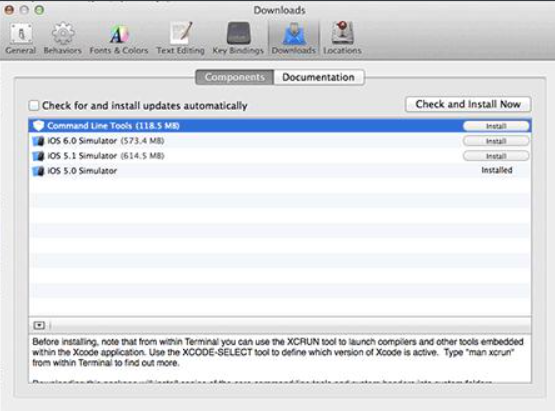
Task: Open Locations preferences pane
Action: (342, 38)
